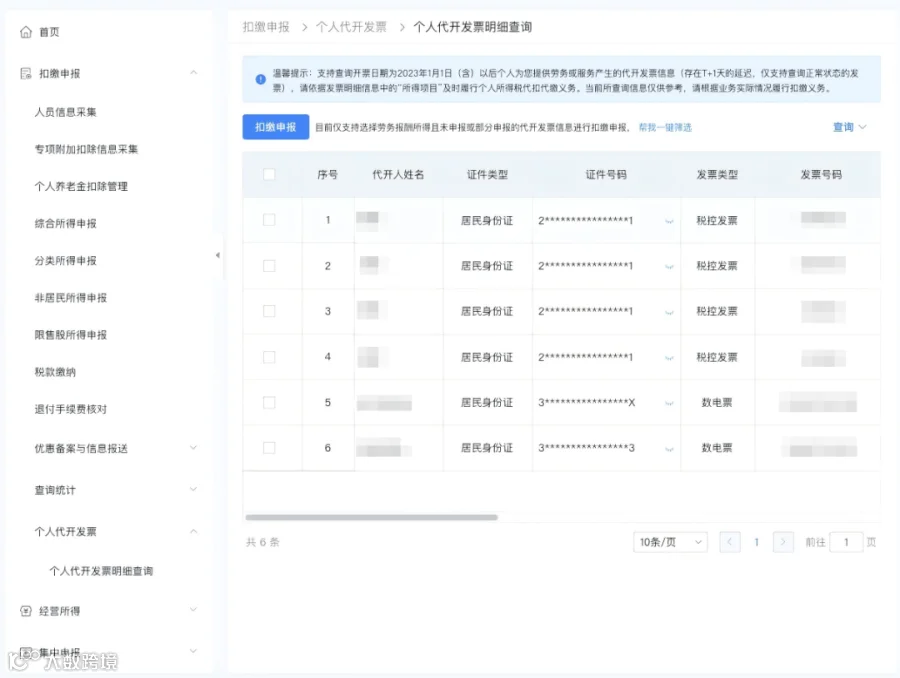Check the checkbox for row 2
The image size is (900, 678).
[x=269, y=266]
